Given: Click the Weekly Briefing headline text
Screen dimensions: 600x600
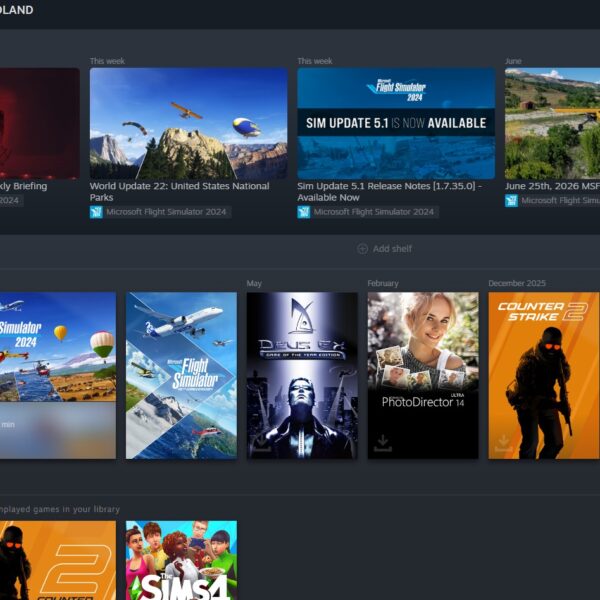Looking at the screenshot, I should pos(24,186).
